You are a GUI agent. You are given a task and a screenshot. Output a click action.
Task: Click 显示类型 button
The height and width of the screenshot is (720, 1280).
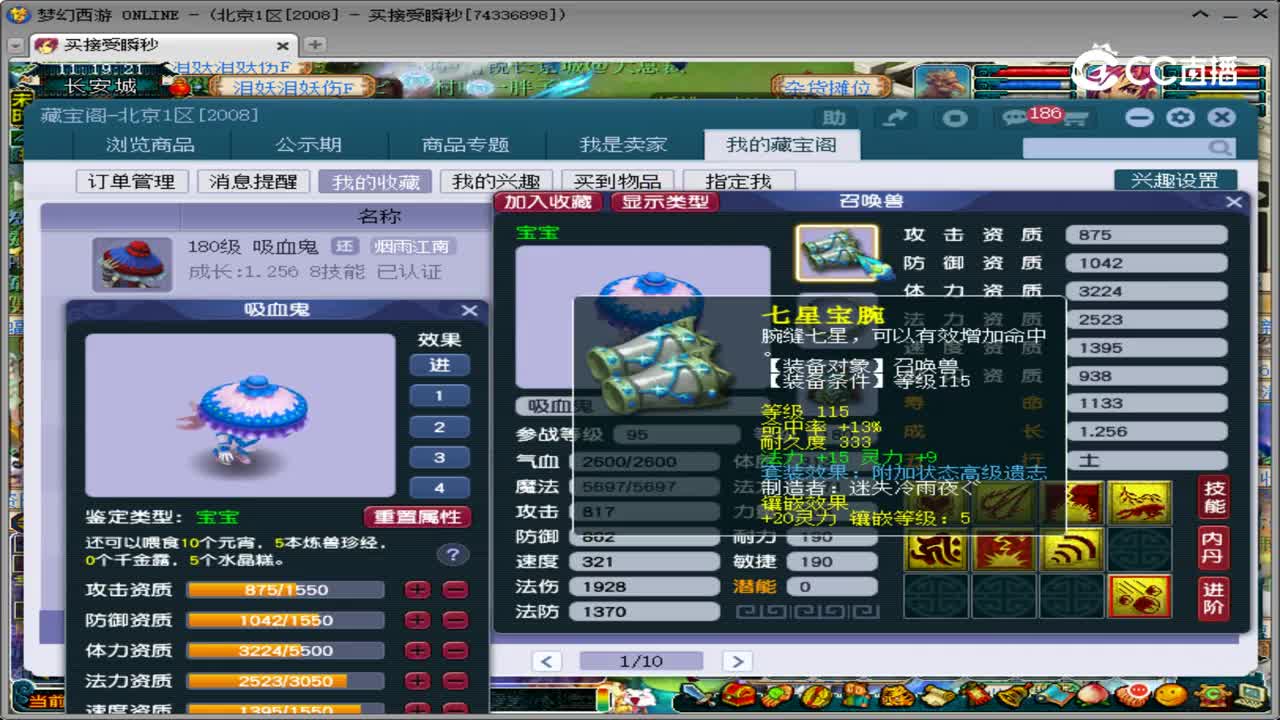point(665,201)
